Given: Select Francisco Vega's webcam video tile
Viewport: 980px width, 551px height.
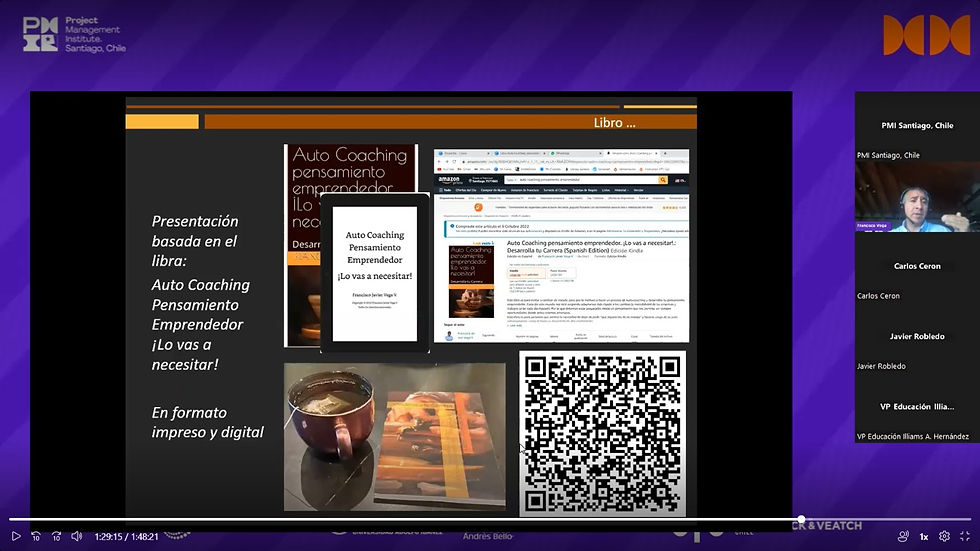Looking at the screenshot, I should [917, 197].
